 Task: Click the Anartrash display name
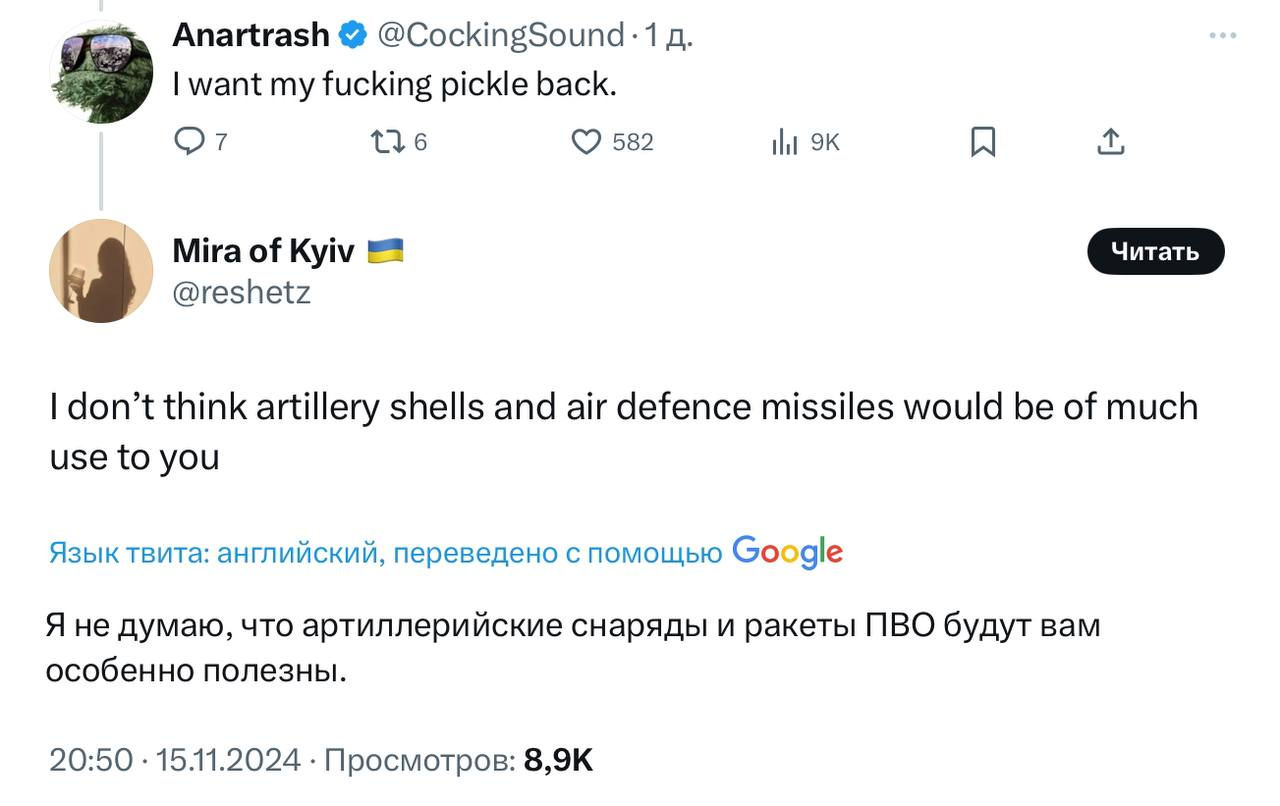(250, 36)
